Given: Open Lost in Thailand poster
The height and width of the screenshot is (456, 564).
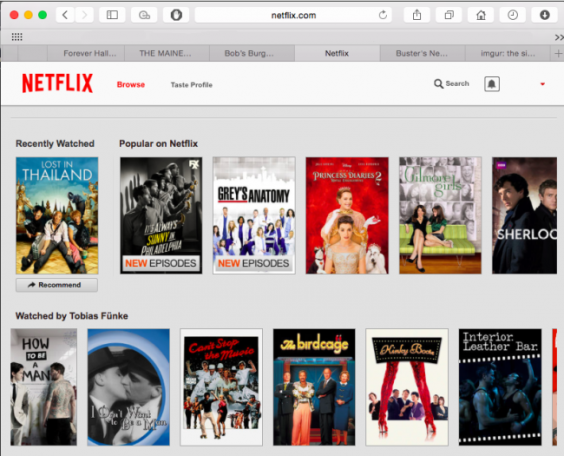Looking at the screenshot, I should (57, 215).
